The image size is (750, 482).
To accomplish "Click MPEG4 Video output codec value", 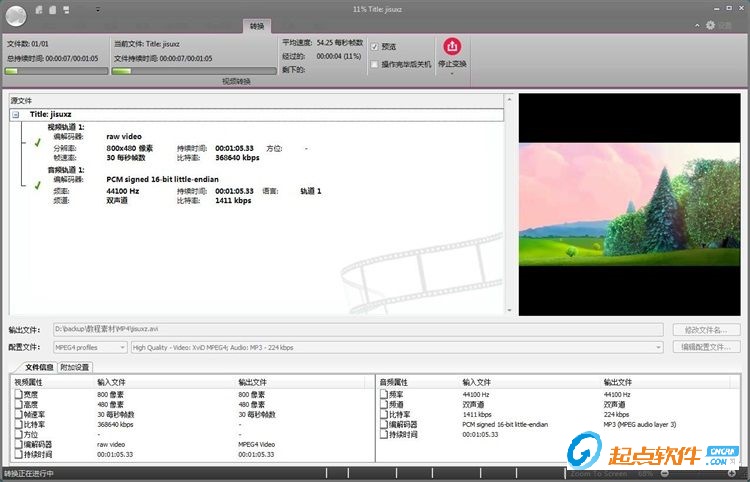I will point(256,445).
